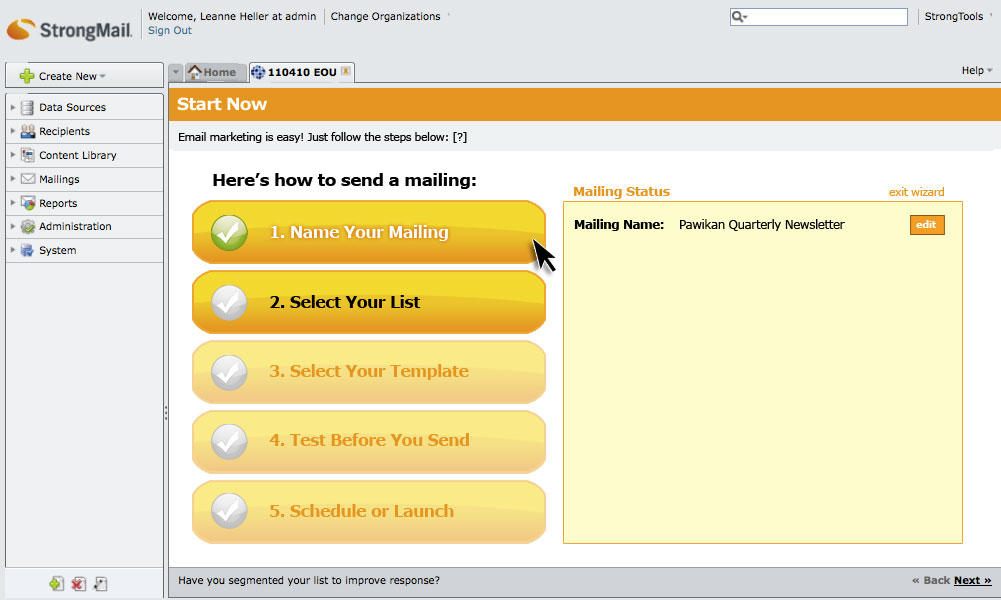Click the Recipients people icon

28,131
